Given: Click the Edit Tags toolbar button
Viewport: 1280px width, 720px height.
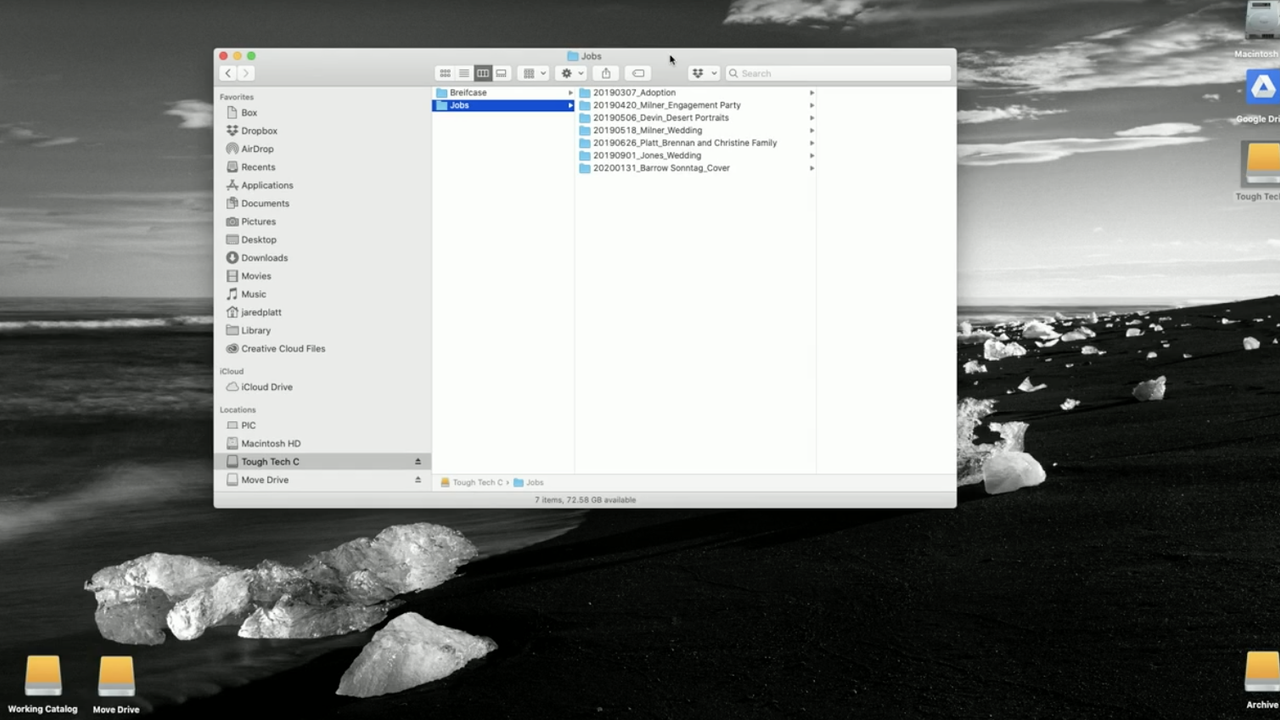Looking at the screenshot, I should (638, 73).
